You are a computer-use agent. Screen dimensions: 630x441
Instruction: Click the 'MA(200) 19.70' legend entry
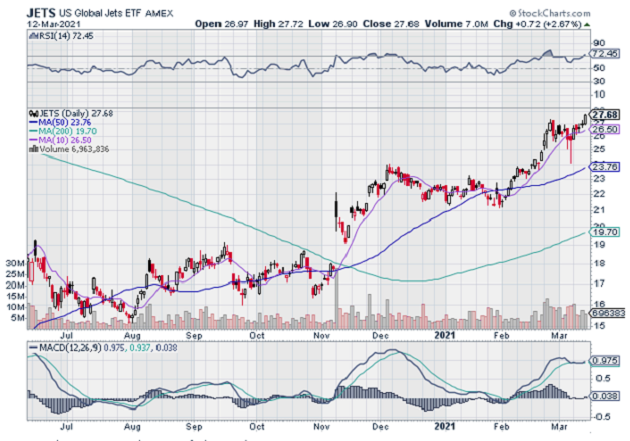(x=68, y=131)
